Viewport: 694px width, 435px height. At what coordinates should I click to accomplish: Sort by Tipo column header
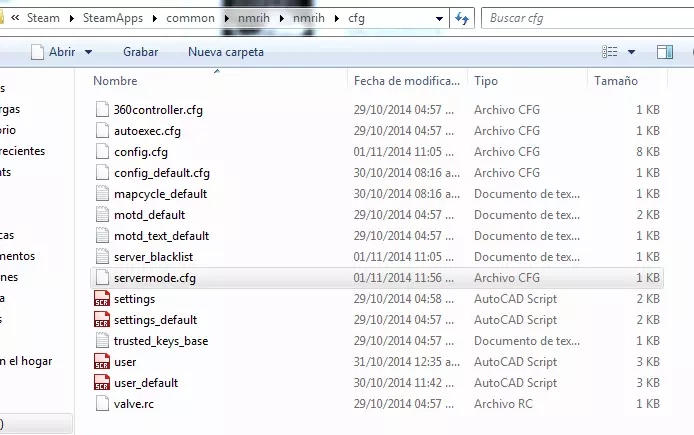click(x=486, y=81)
